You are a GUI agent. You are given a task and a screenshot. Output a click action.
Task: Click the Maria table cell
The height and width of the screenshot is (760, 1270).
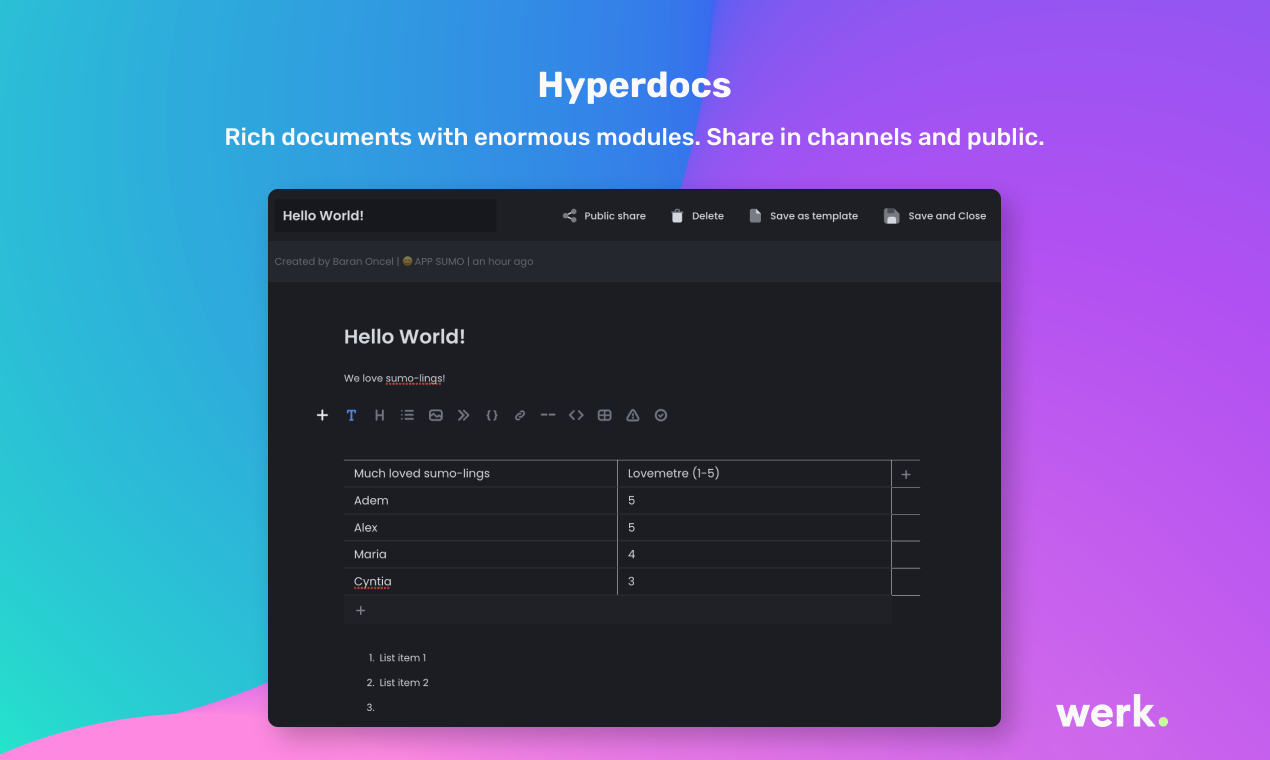pyautogui.click(x=480, y=555)
